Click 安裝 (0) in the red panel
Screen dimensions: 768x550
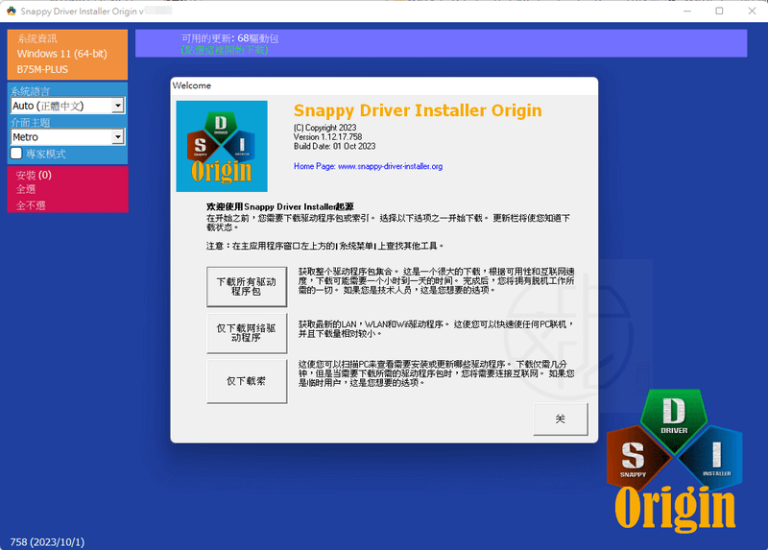click(x=34, y=175)
